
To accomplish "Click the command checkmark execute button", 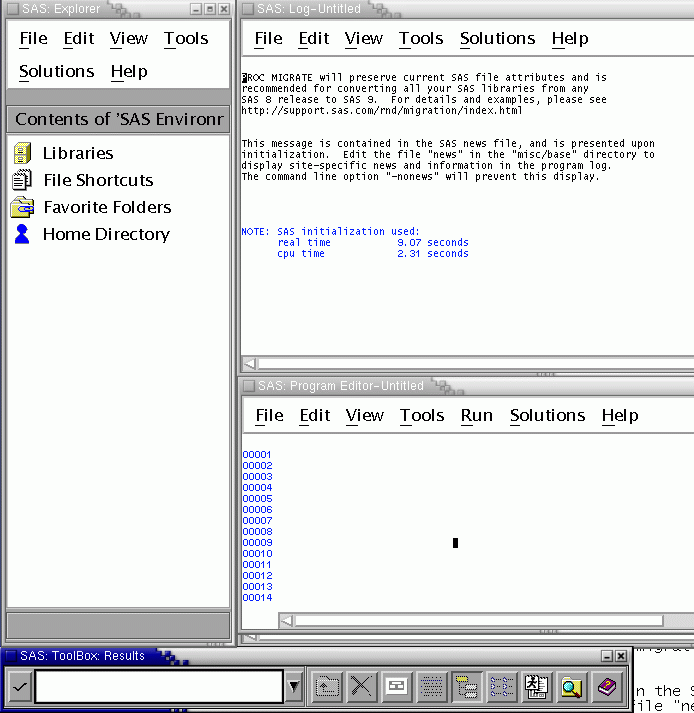I will pos(19,687).
